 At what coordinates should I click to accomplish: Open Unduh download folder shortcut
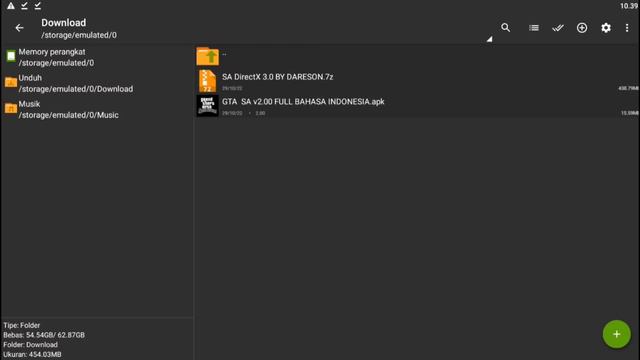[97, 83]
